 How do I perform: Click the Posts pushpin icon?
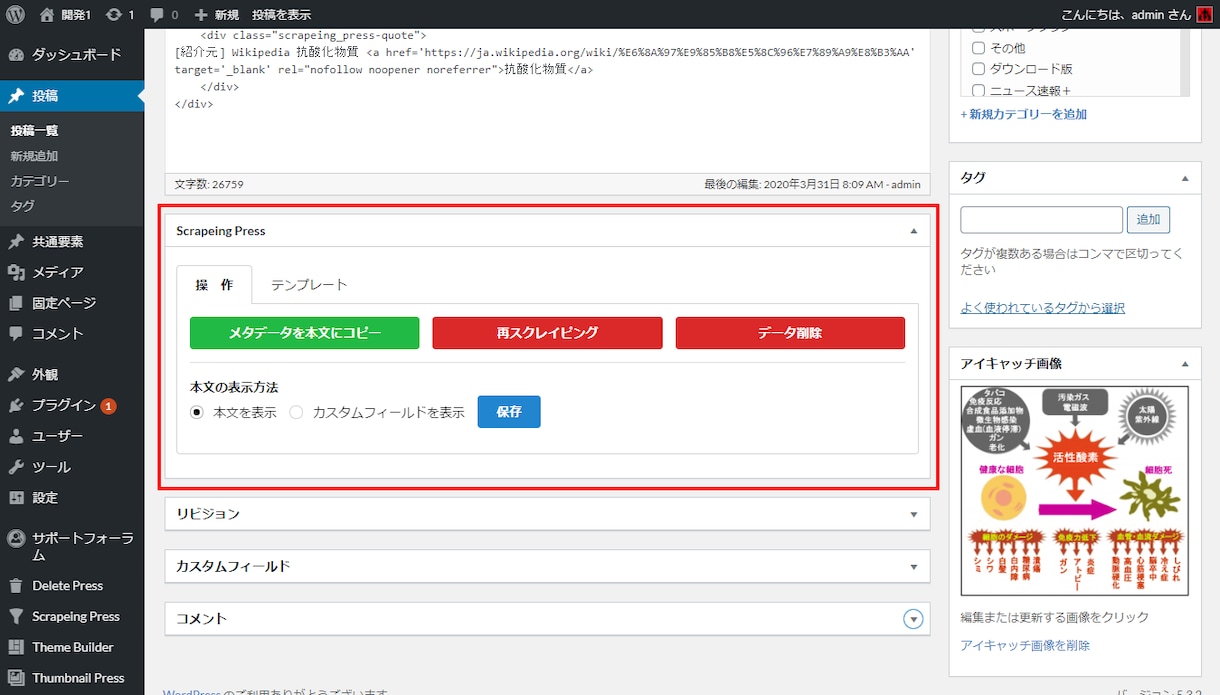16,96
